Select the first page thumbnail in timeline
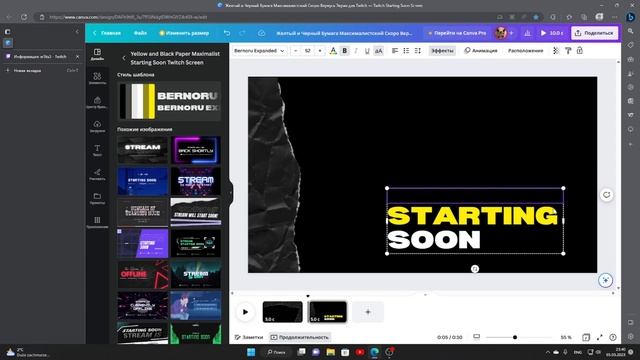Viewport: 640px width, 360px height. click(282, 312)
